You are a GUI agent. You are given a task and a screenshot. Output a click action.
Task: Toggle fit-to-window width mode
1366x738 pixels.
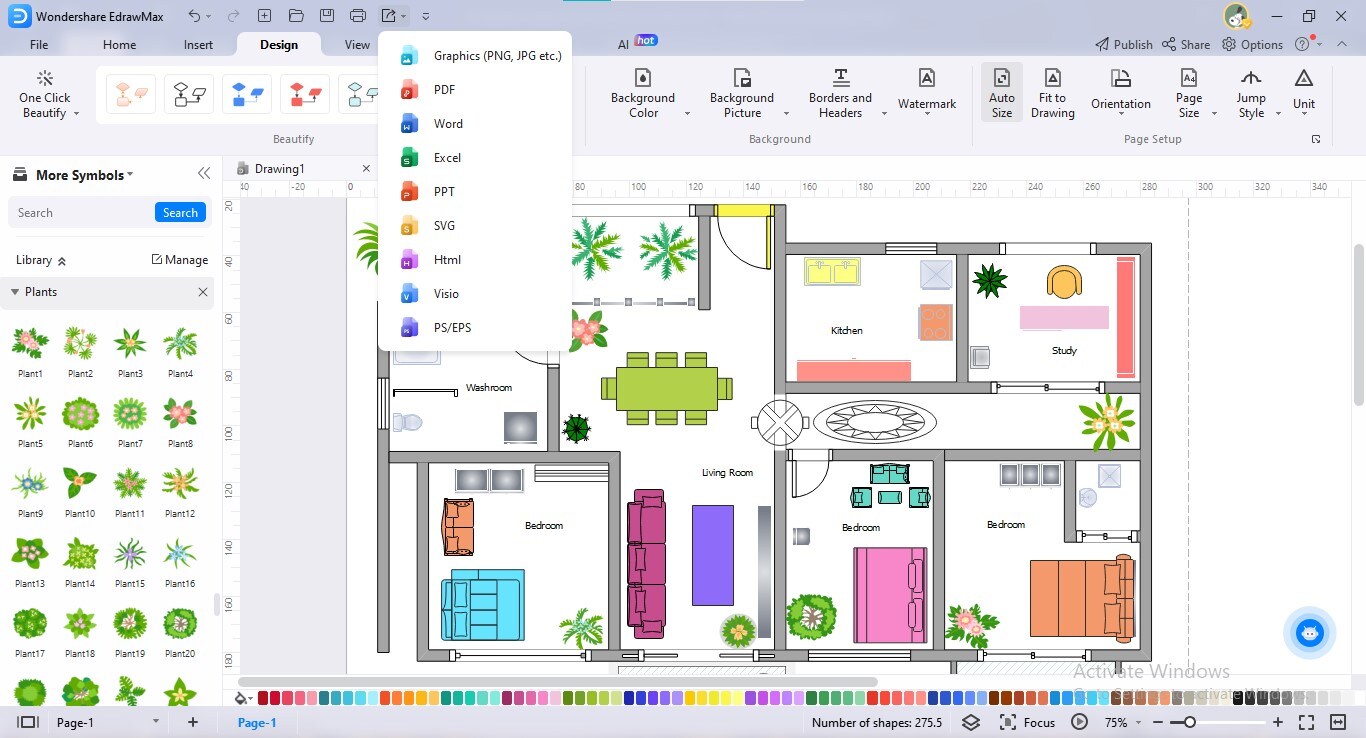tap(1338, 722)
